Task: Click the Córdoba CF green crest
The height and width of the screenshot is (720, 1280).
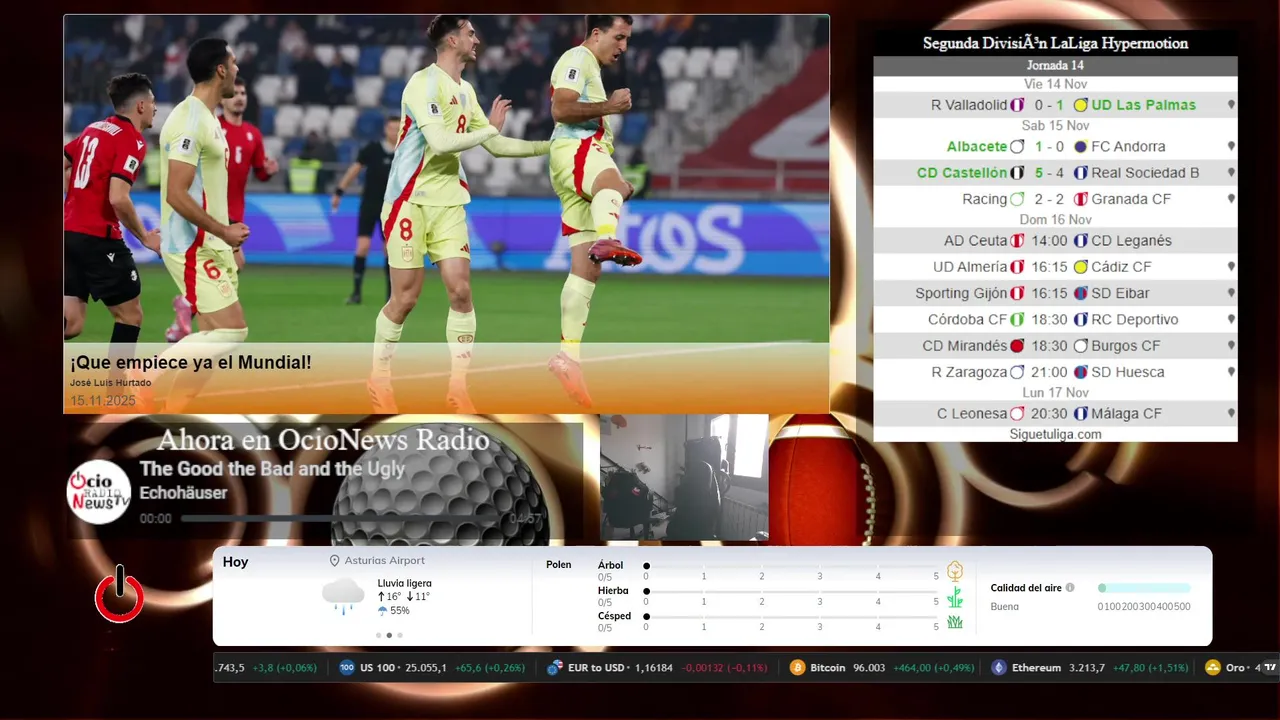Action: 1017,320
